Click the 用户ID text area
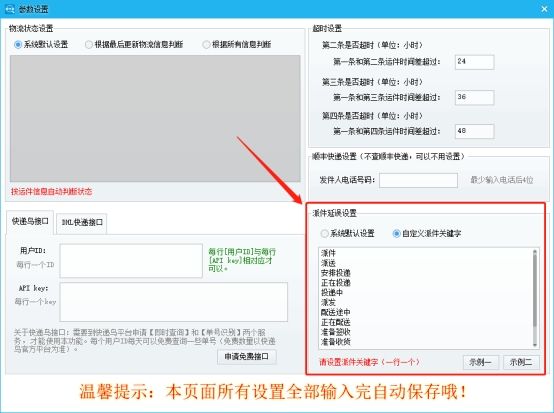Screen dimensions: 554x413 click(x=131, y=261)
